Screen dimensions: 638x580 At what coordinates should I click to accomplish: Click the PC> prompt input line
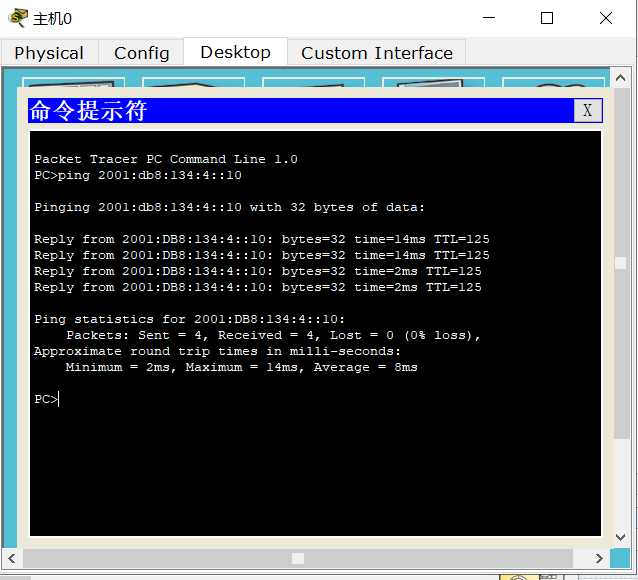pyautogui.click(x=47, y=399)
